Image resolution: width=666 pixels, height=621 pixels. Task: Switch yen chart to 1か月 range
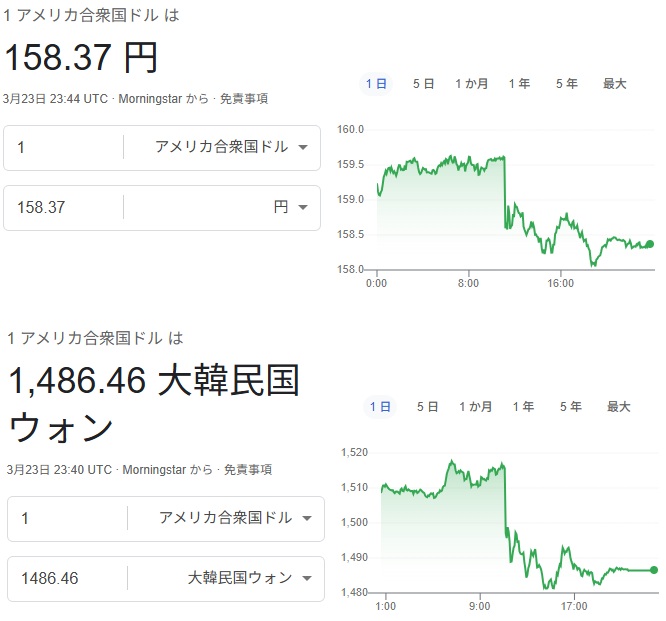click(x=471, y=84)
